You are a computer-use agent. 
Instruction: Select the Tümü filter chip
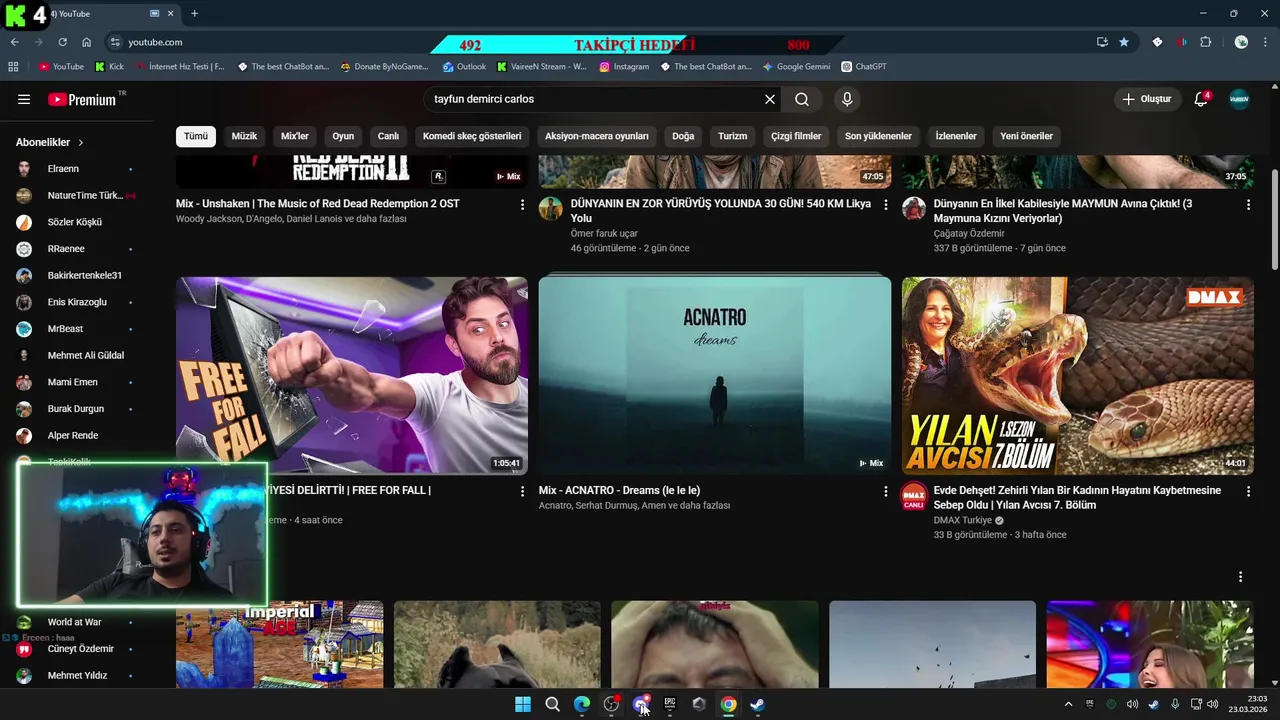coord(196,136)
